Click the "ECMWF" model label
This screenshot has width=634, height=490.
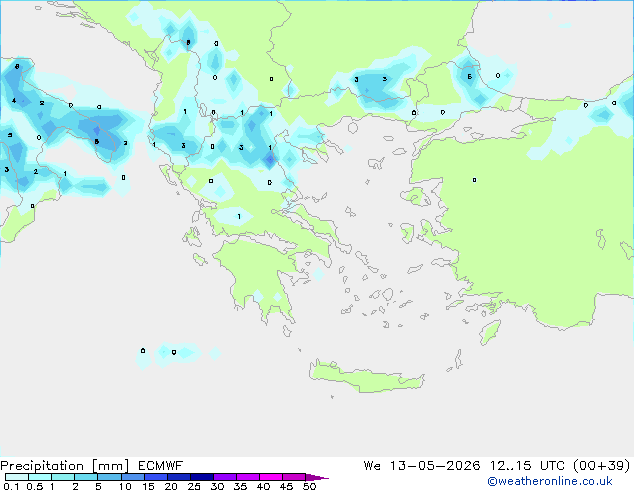click(x=161, y=466)
